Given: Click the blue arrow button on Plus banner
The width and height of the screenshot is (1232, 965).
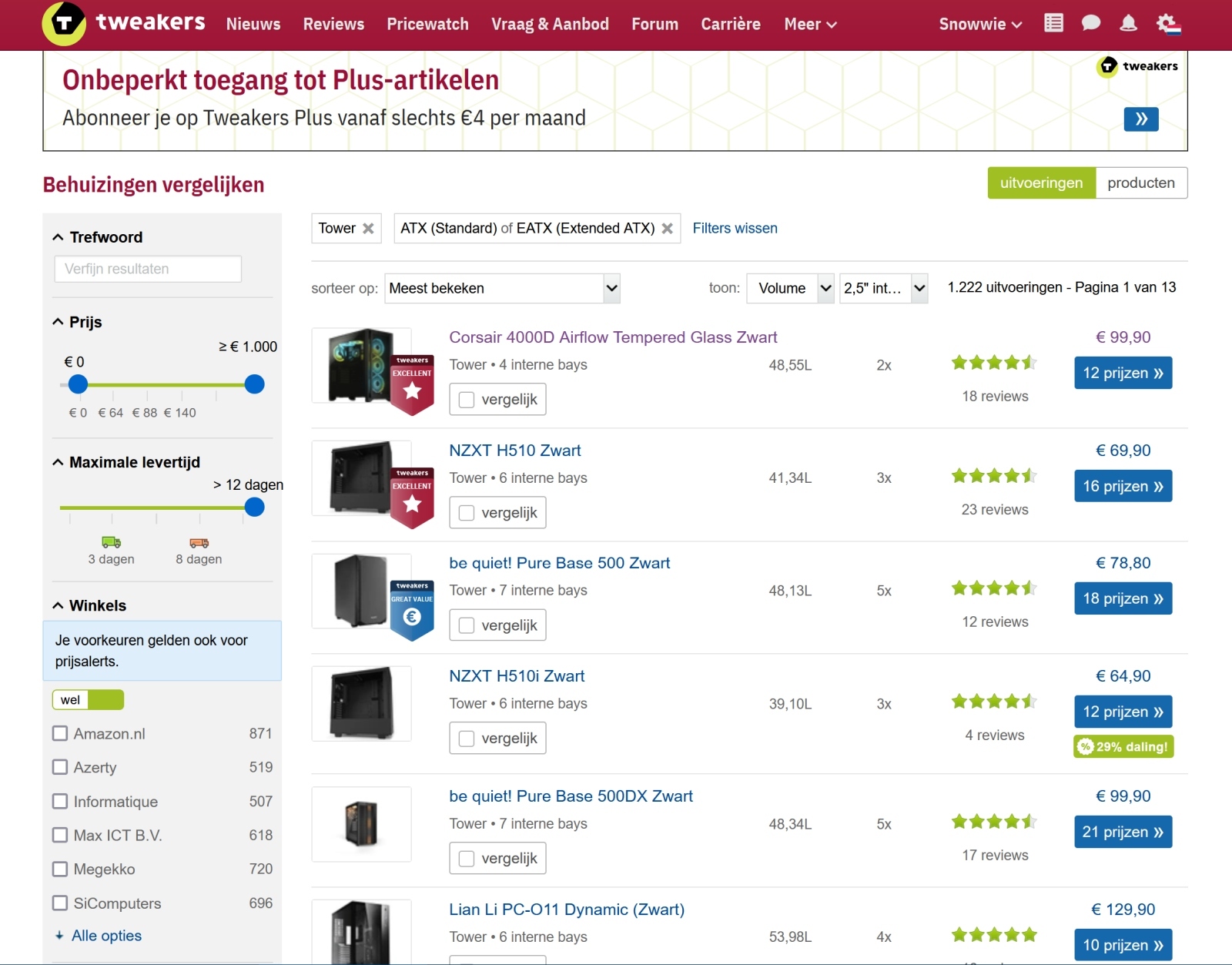Looking at the screenshot, I should click(1141, 119).
